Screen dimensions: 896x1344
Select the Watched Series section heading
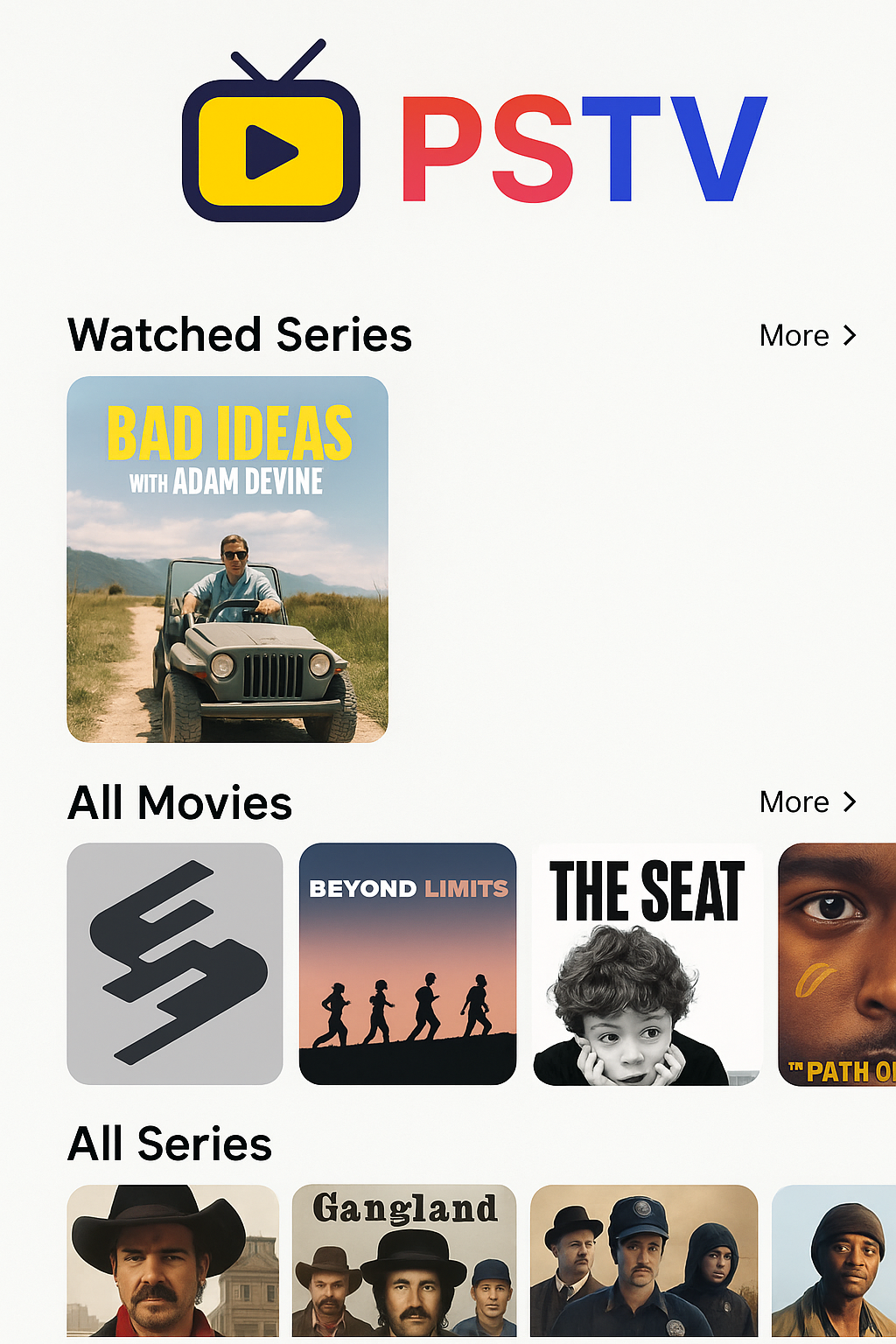pos(240,335)
